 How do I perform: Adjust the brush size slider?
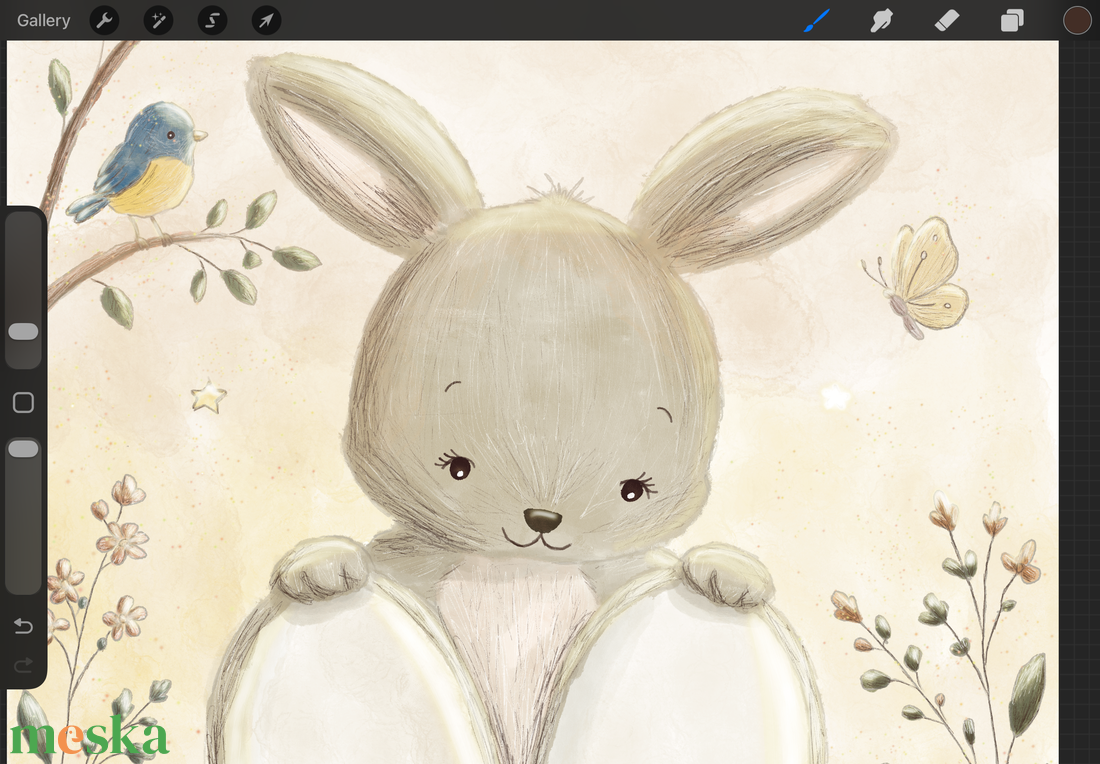coord(23,332)
